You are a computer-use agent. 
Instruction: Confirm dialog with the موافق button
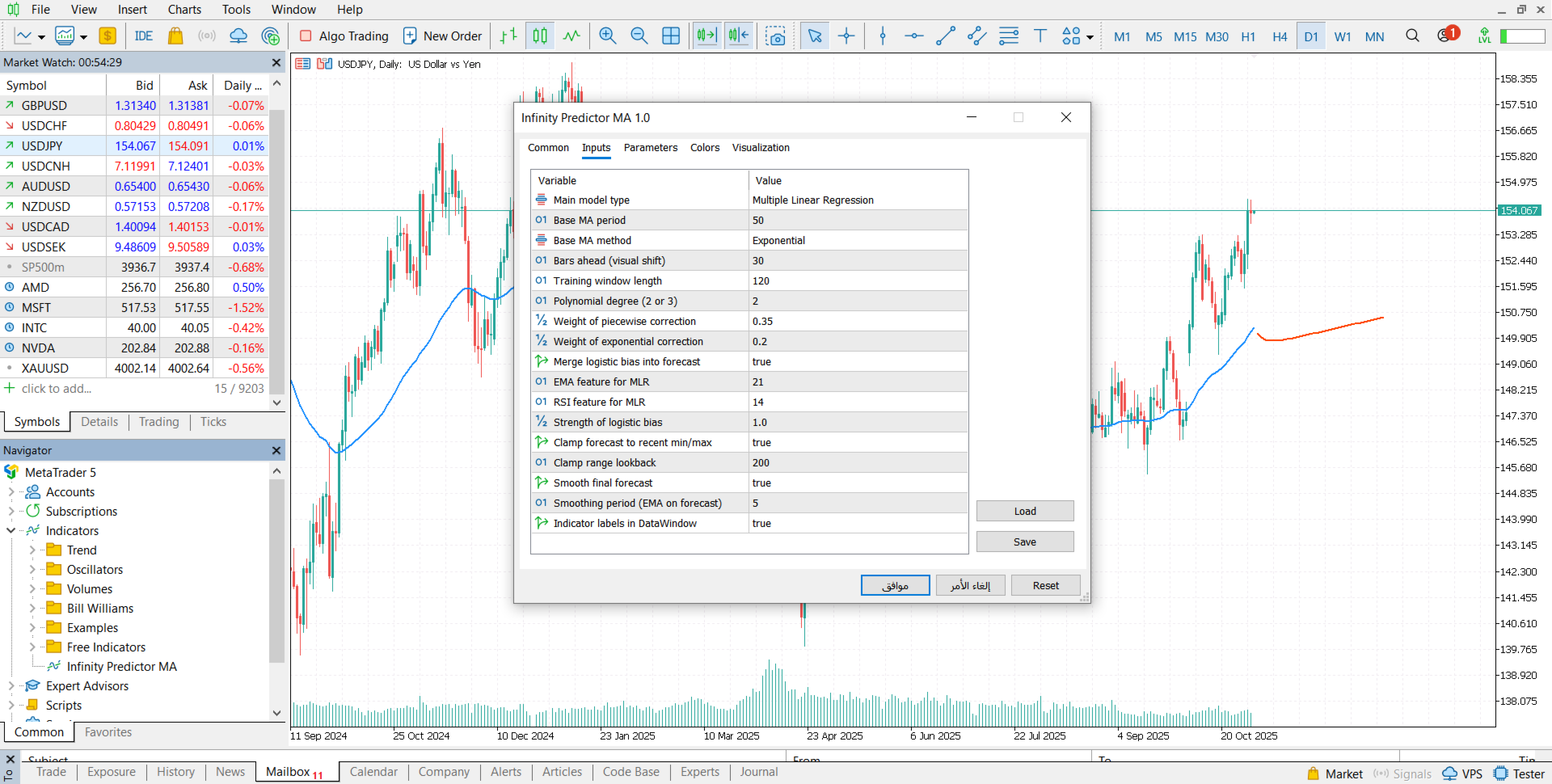tap(896, 585)
